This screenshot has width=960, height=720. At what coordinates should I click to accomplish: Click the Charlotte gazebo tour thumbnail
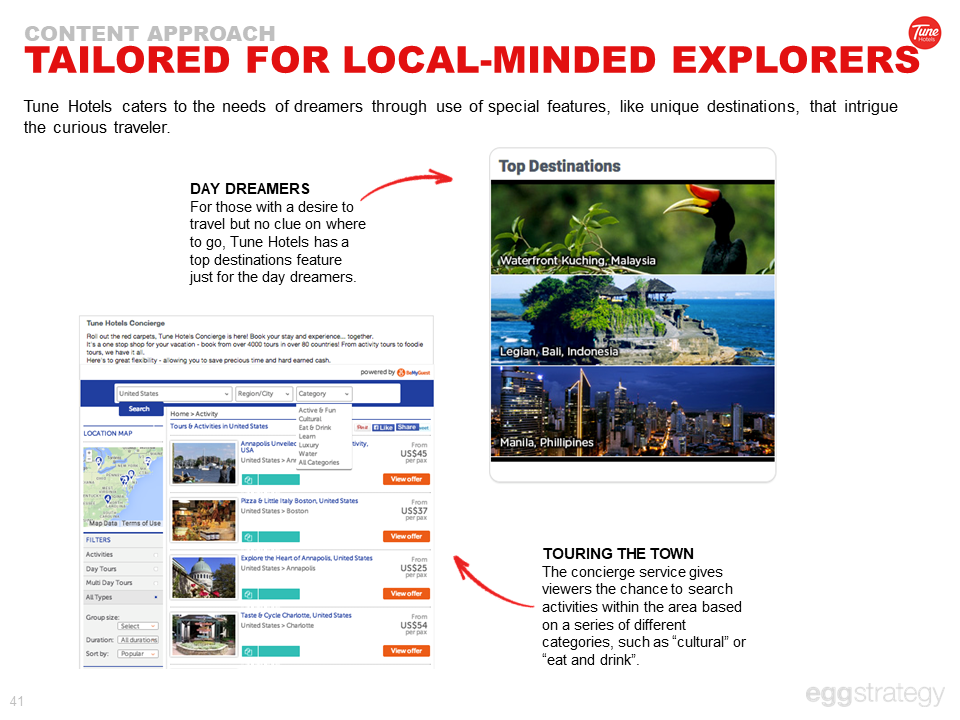click(203, 636)
